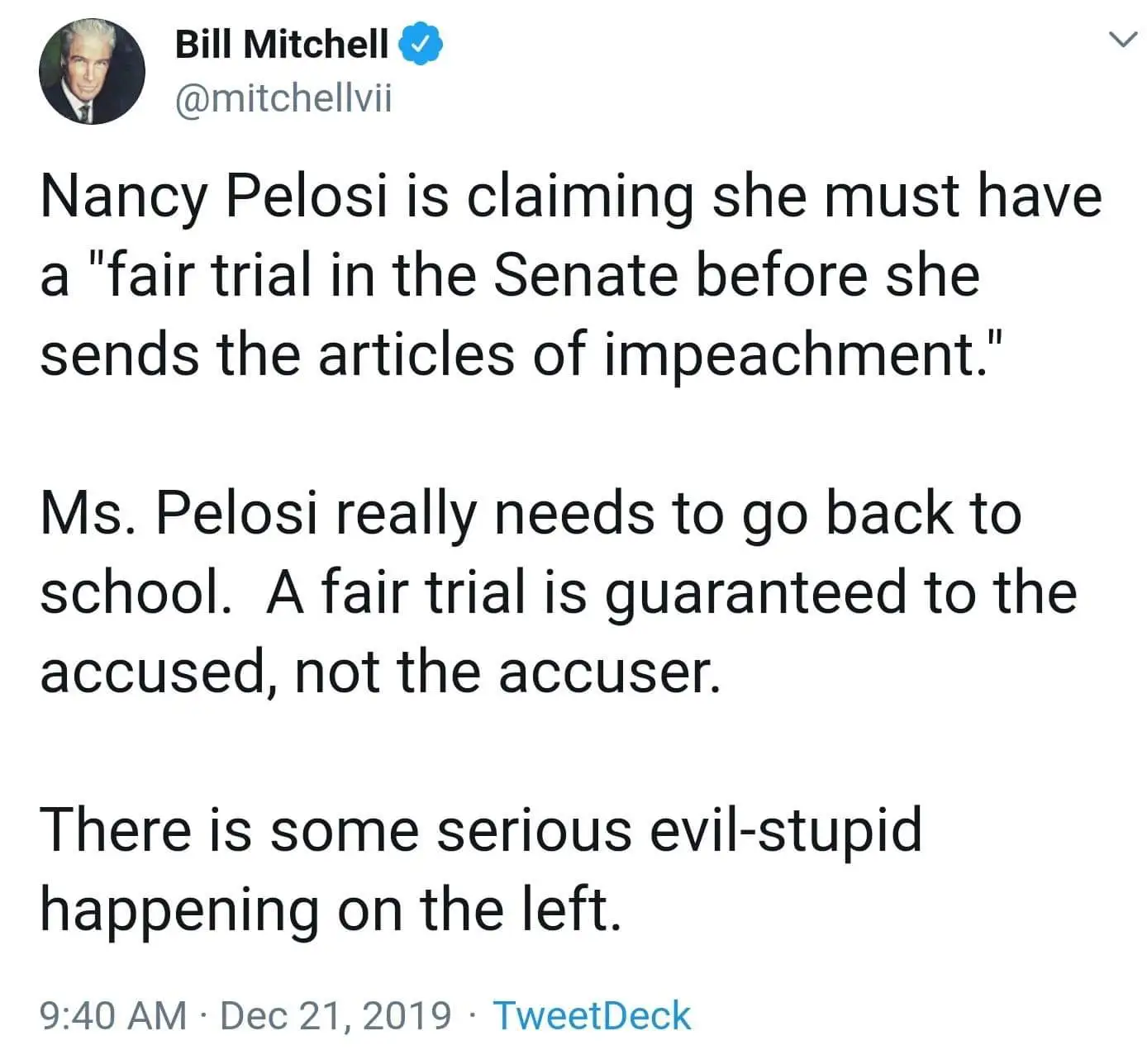Viewport: 1147px width, 1064px height.
Task: Open the tweet options chevron menu
Action: pos(1123,40)
